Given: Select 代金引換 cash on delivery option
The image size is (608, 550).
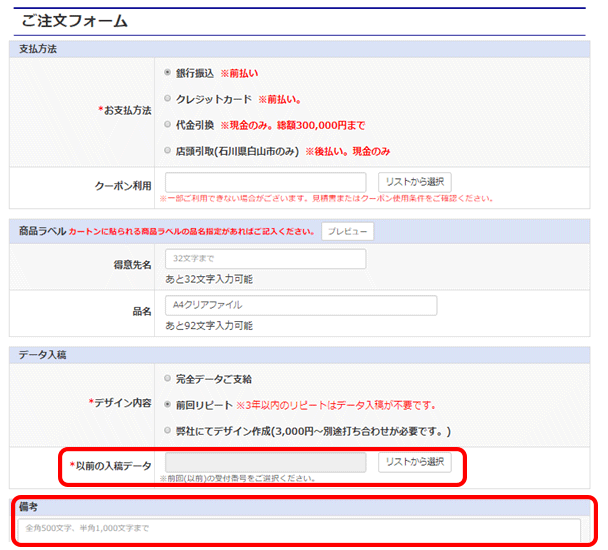Looking at the screenshot, I should point(167,125).
